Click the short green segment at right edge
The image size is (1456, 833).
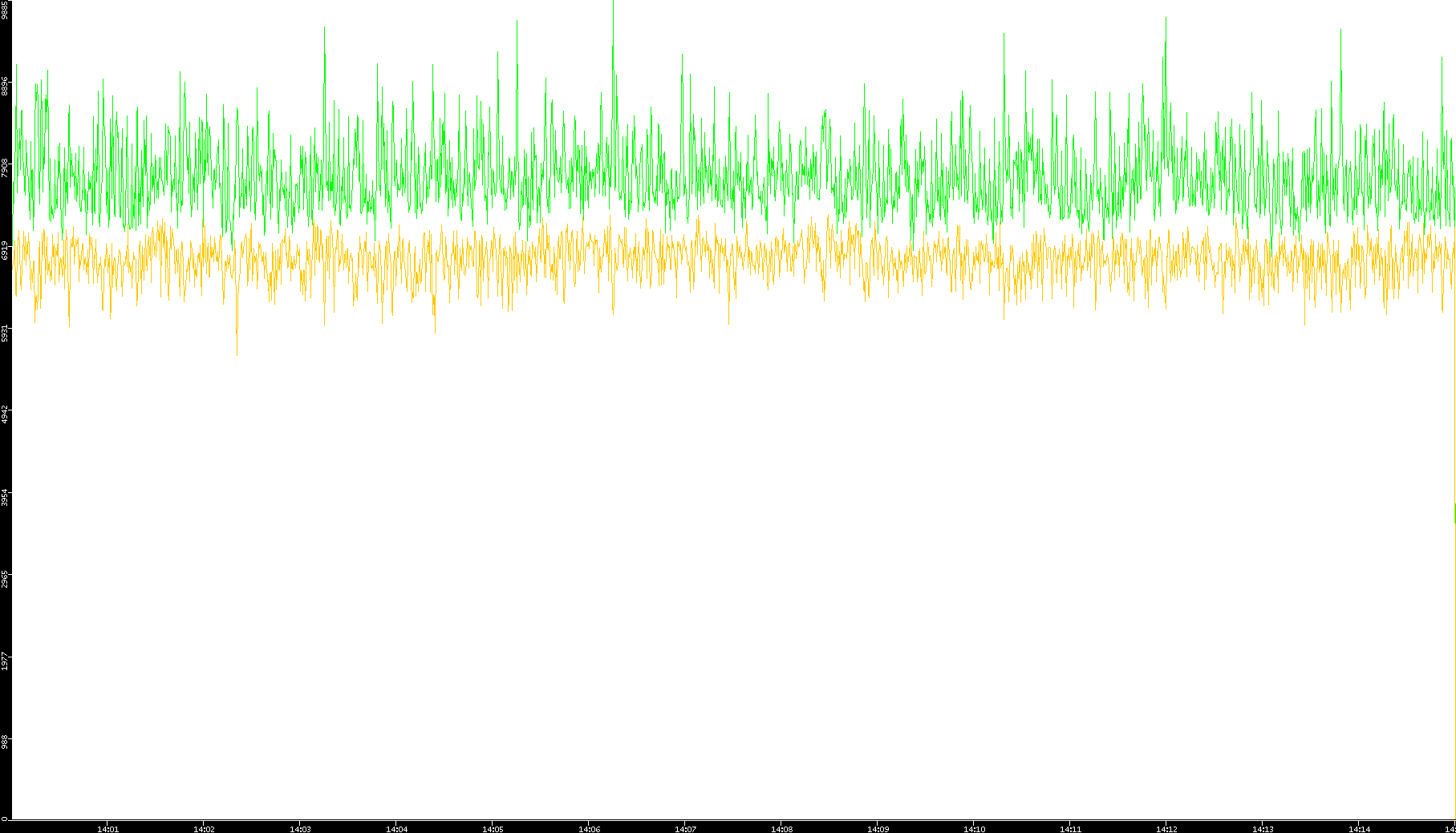[x=1454, y=513]
